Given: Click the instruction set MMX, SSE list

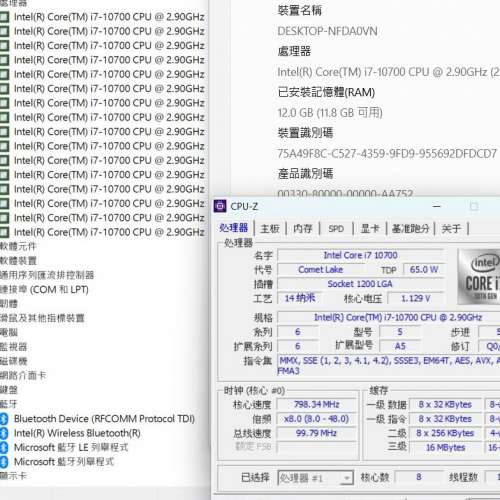Looking at the screenshot, I should point(389,365).
